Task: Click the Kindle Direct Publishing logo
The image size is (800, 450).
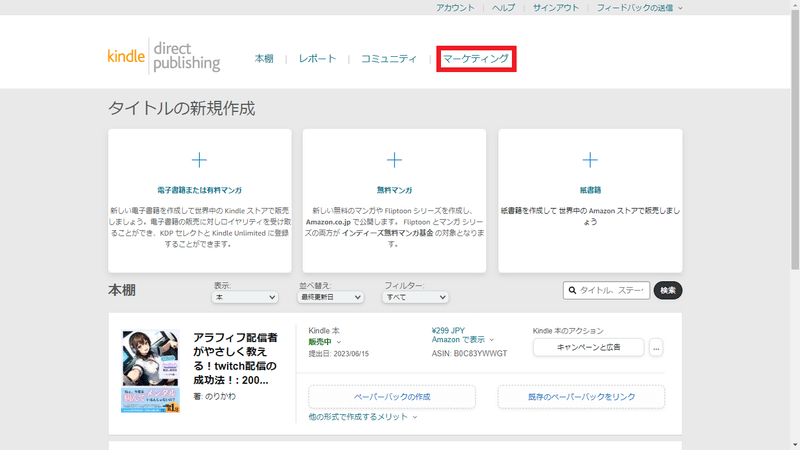Action: (x=164, y=56)
